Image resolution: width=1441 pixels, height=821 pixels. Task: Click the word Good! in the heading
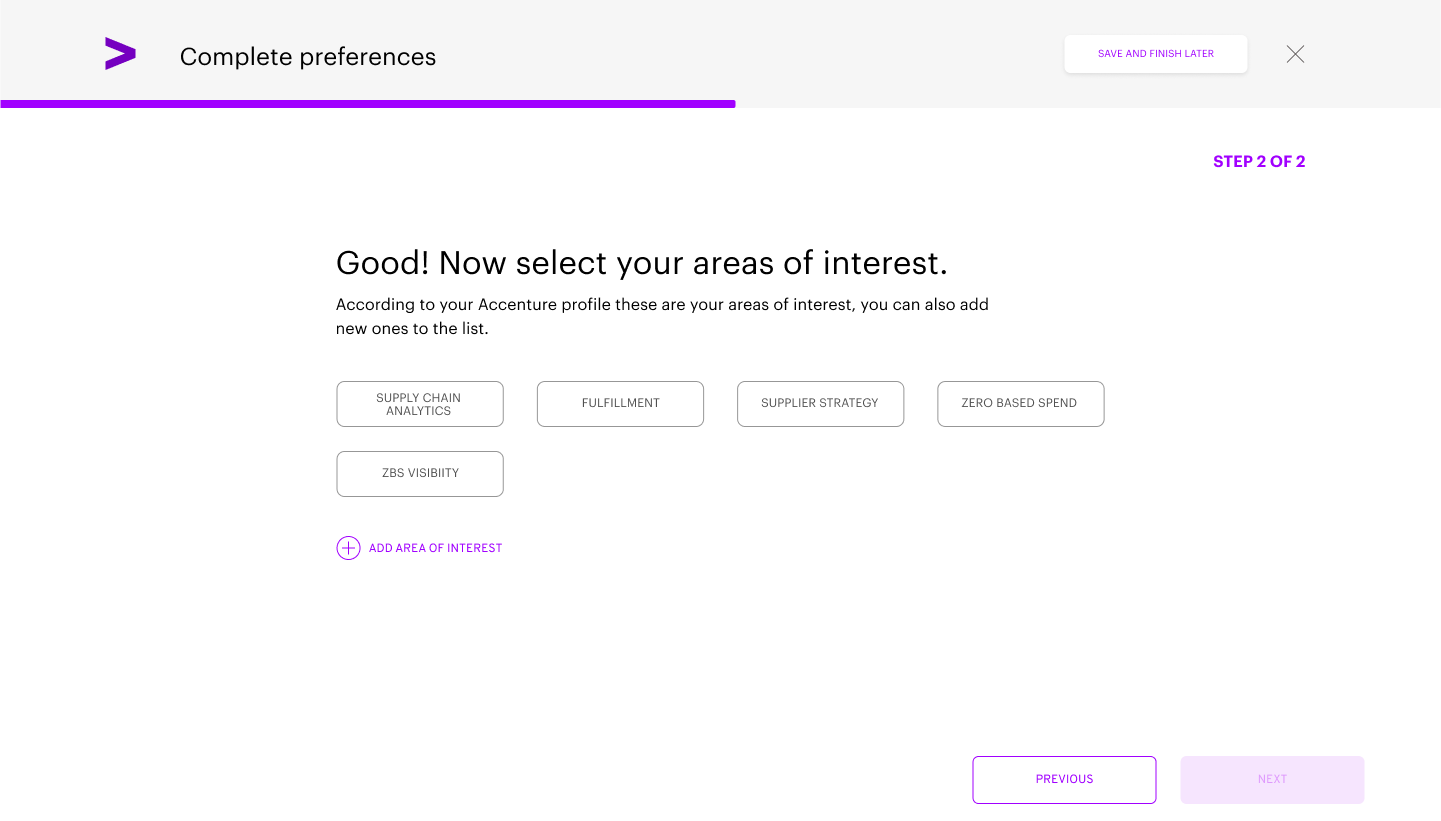[382, 263]
